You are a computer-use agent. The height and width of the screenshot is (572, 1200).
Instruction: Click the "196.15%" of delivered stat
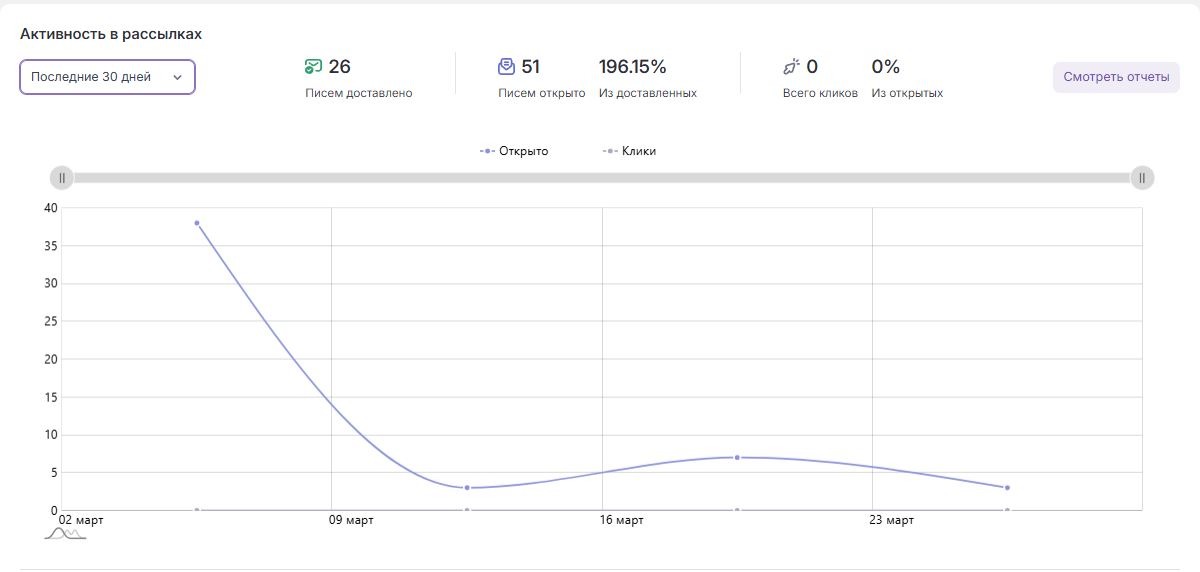click(x=632, y=67)
